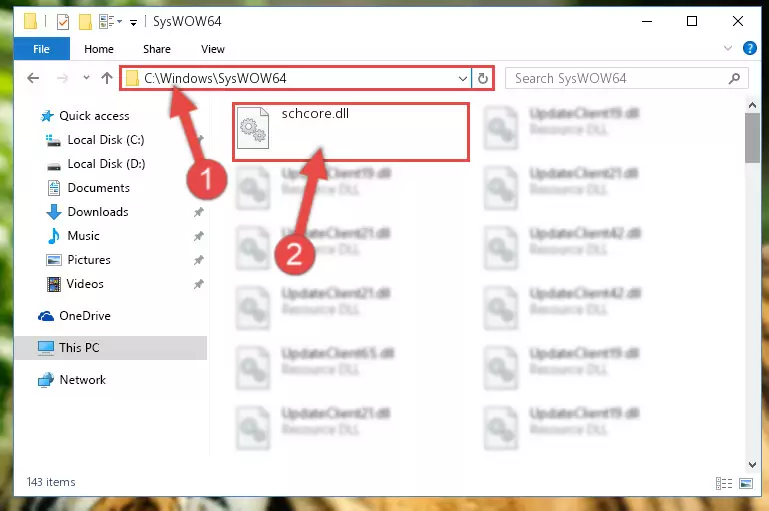Open the recent locations dropdown arrow
This screenshot has height=511, width=769.
click(86, 77)
